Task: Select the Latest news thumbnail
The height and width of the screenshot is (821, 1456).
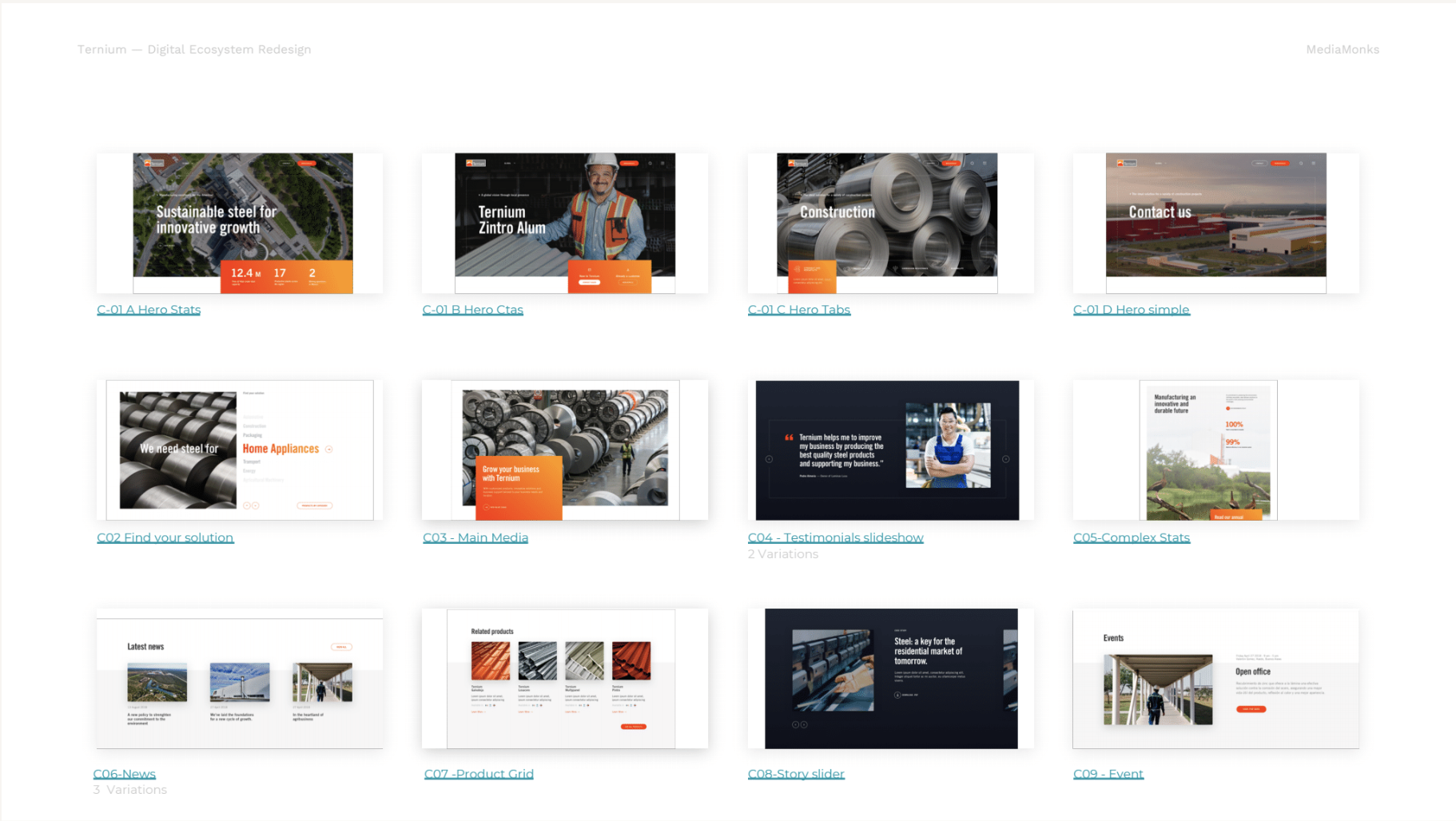Action: tap(240, 679)
